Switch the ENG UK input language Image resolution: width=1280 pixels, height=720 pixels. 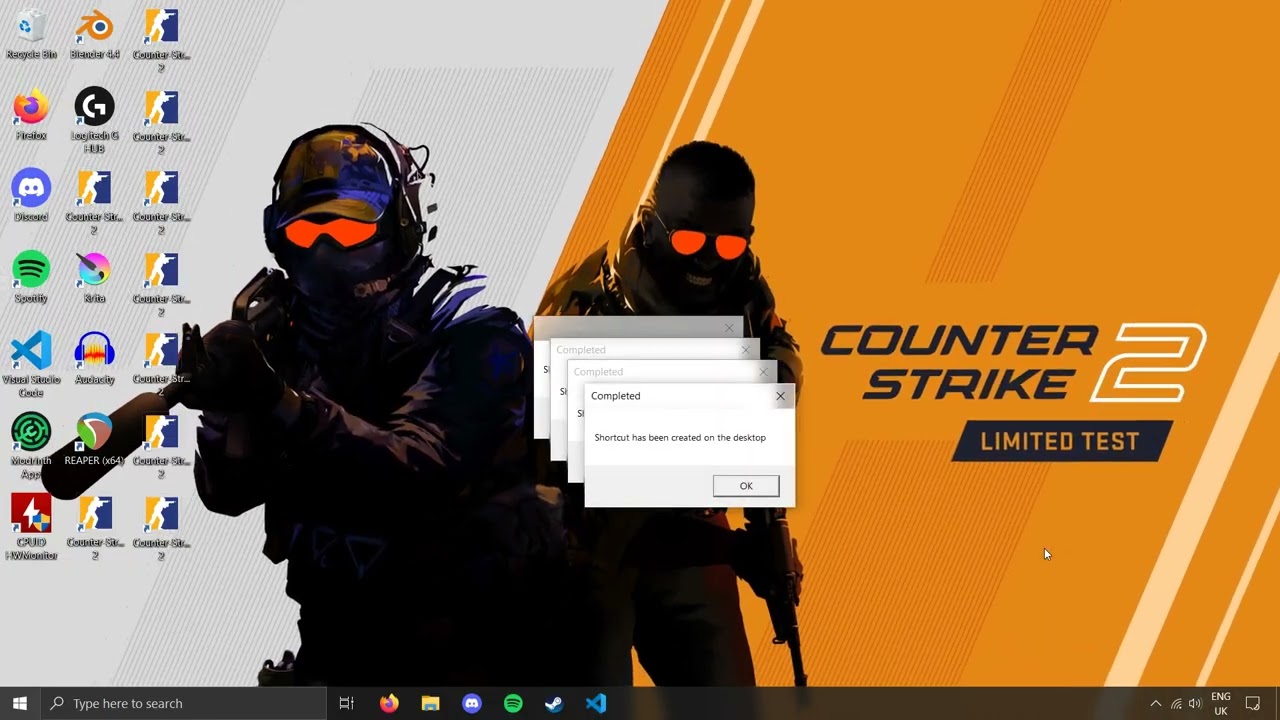coord(1221,703)
